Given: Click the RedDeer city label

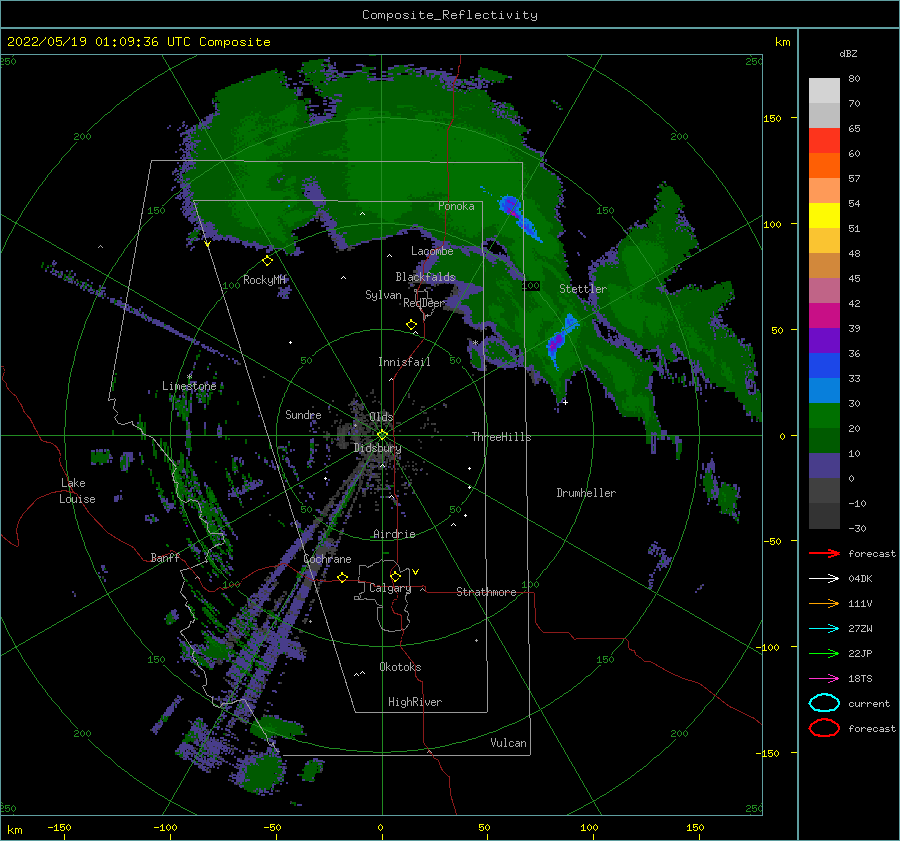Looking at the screenshot, I should coord(424,303).
